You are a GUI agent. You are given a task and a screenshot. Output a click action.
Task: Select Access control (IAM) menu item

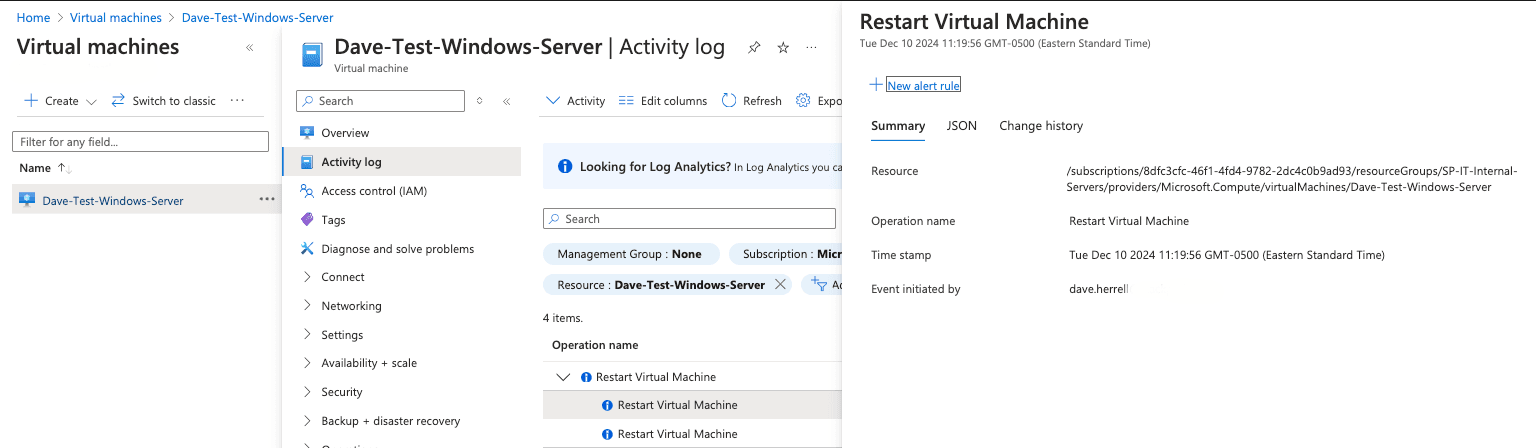373,191
